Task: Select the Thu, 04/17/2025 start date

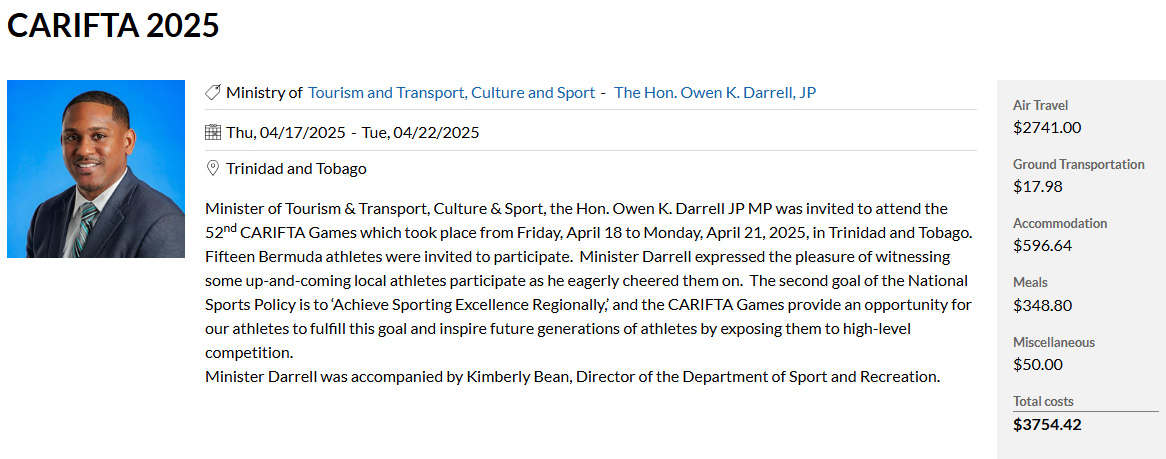Action: (286, 133)
